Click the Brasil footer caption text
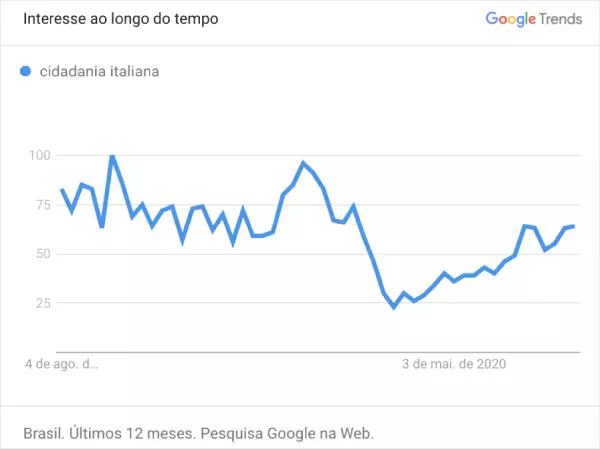Screen dimensions: 600x449 coord(199,433)
